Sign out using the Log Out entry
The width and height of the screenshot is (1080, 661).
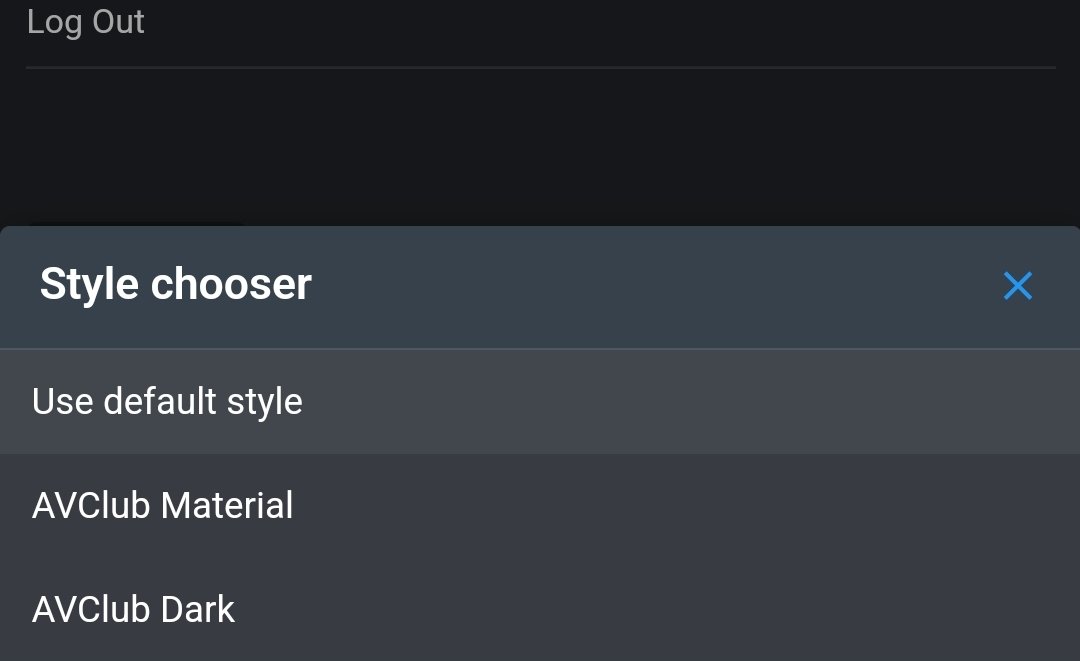(86, 22)
